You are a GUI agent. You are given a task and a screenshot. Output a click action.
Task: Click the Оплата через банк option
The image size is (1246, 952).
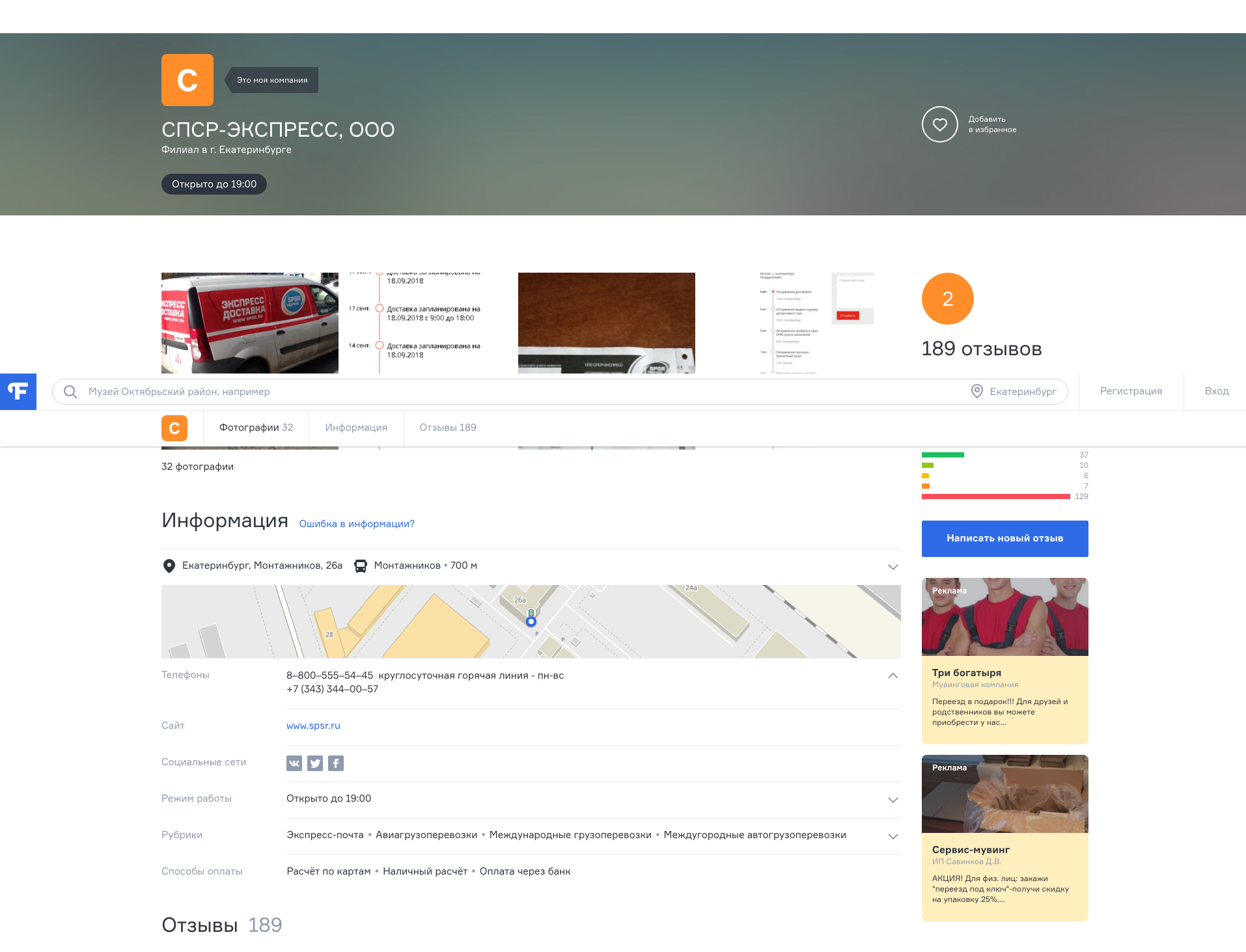pos(525,871)
